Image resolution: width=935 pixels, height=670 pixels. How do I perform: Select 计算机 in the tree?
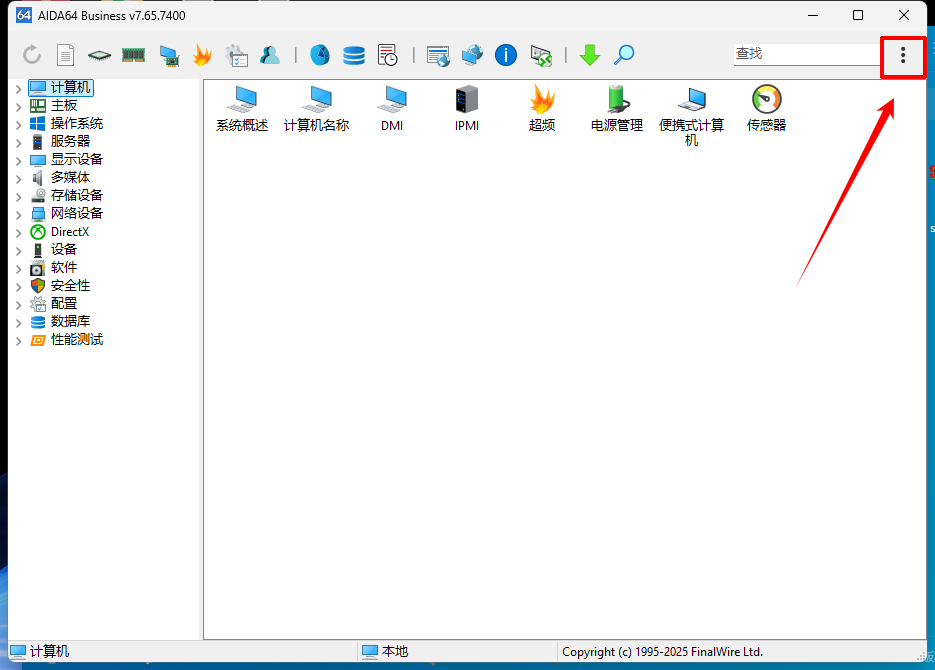(61, 88)
